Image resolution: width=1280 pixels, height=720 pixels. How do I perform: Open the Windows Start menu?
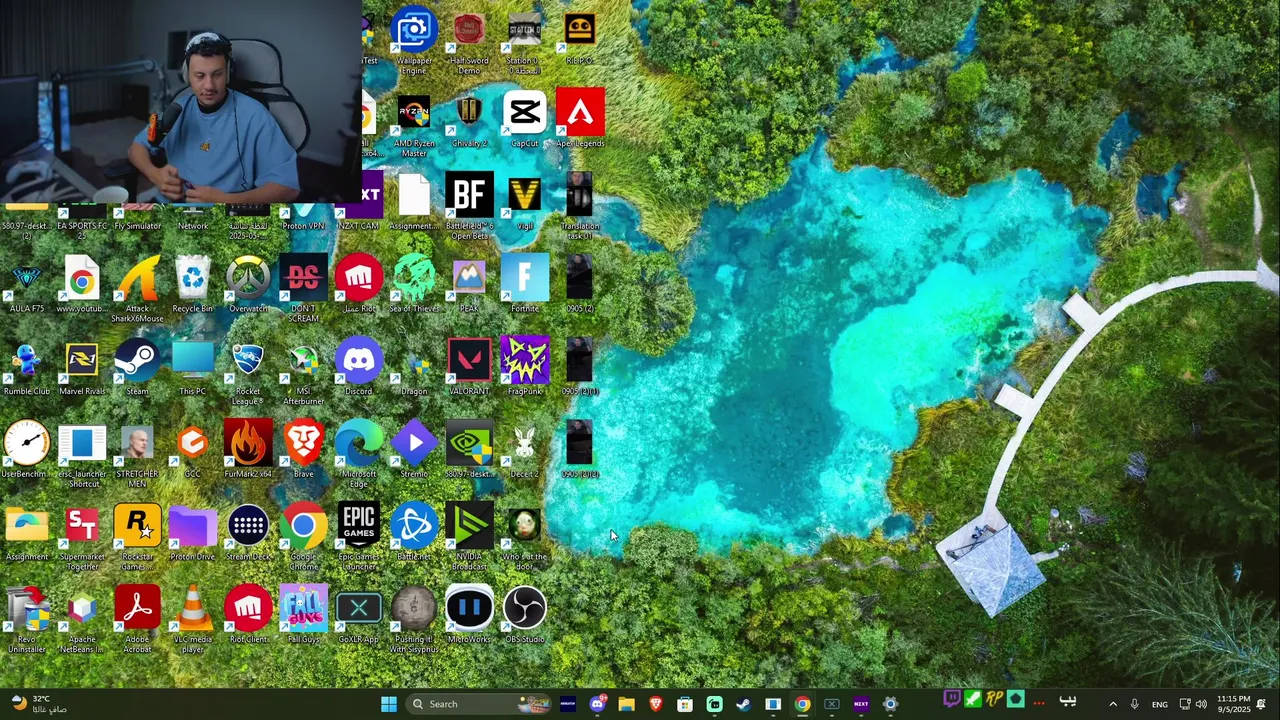[389, 704]
